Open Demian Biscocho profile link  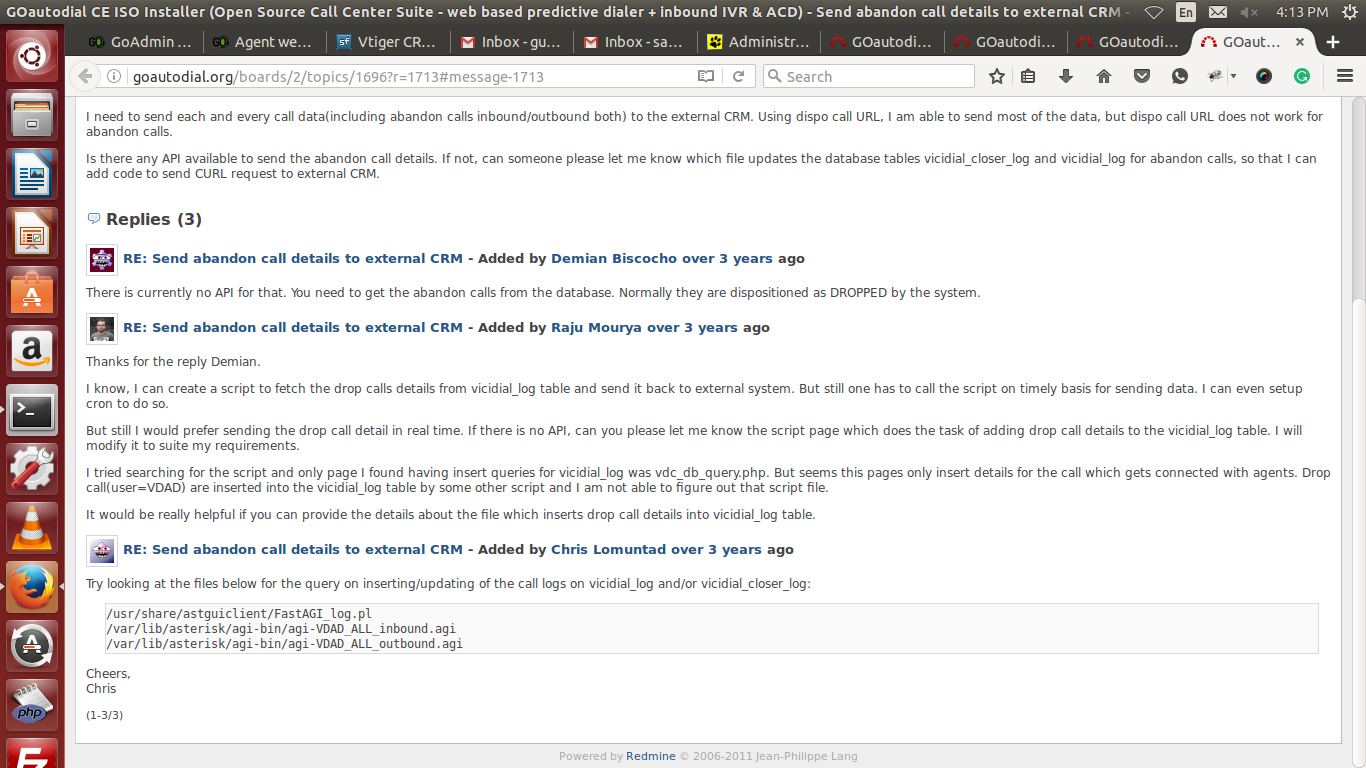[614, 258]
